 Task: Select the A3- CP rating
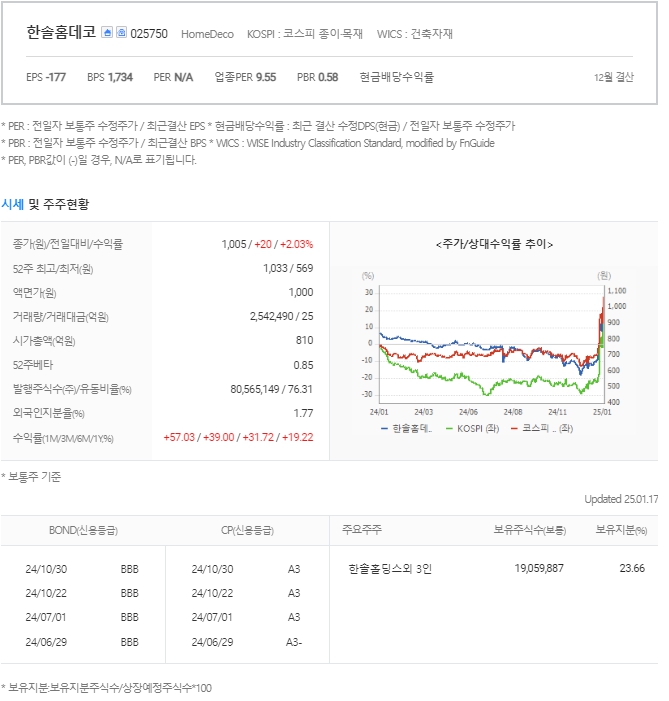pyautogui.click(x=294, y=642)
